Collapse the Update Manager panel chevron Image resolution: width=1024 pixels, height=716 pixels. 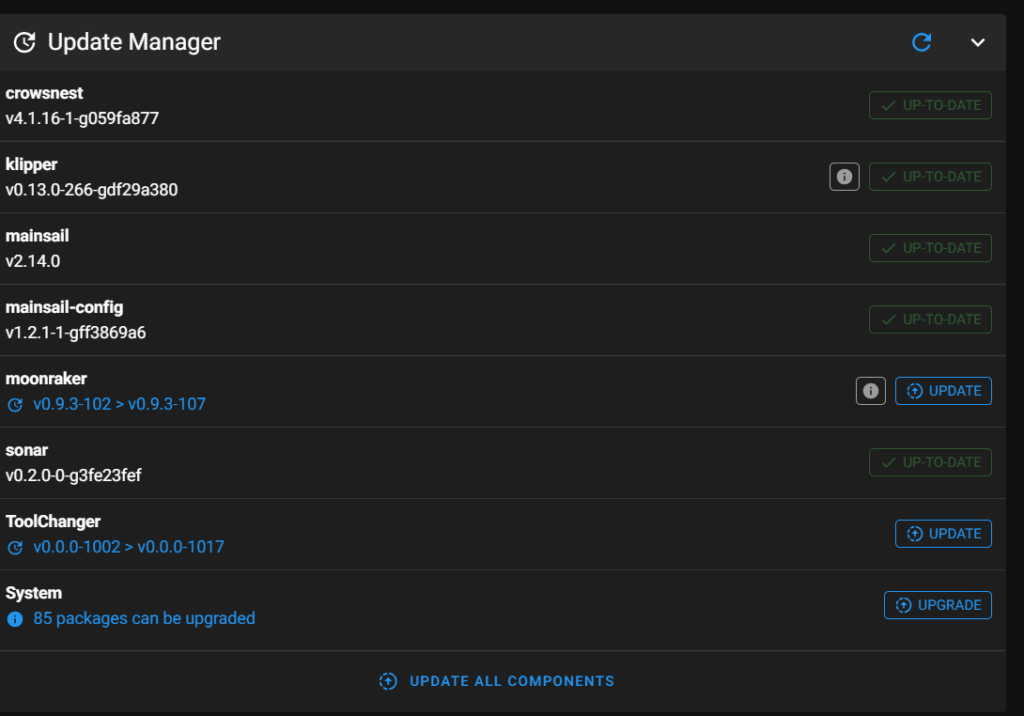(x=978, y=42)
